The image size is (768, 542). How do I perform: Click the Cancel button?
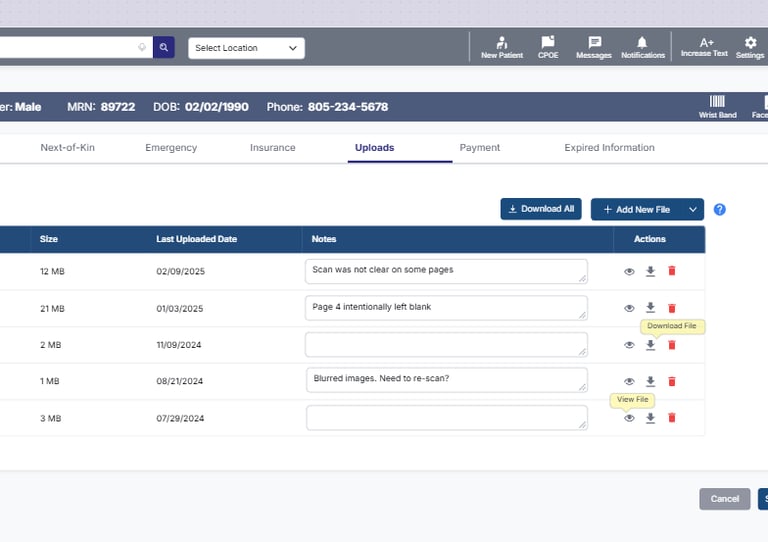point(724,499)
